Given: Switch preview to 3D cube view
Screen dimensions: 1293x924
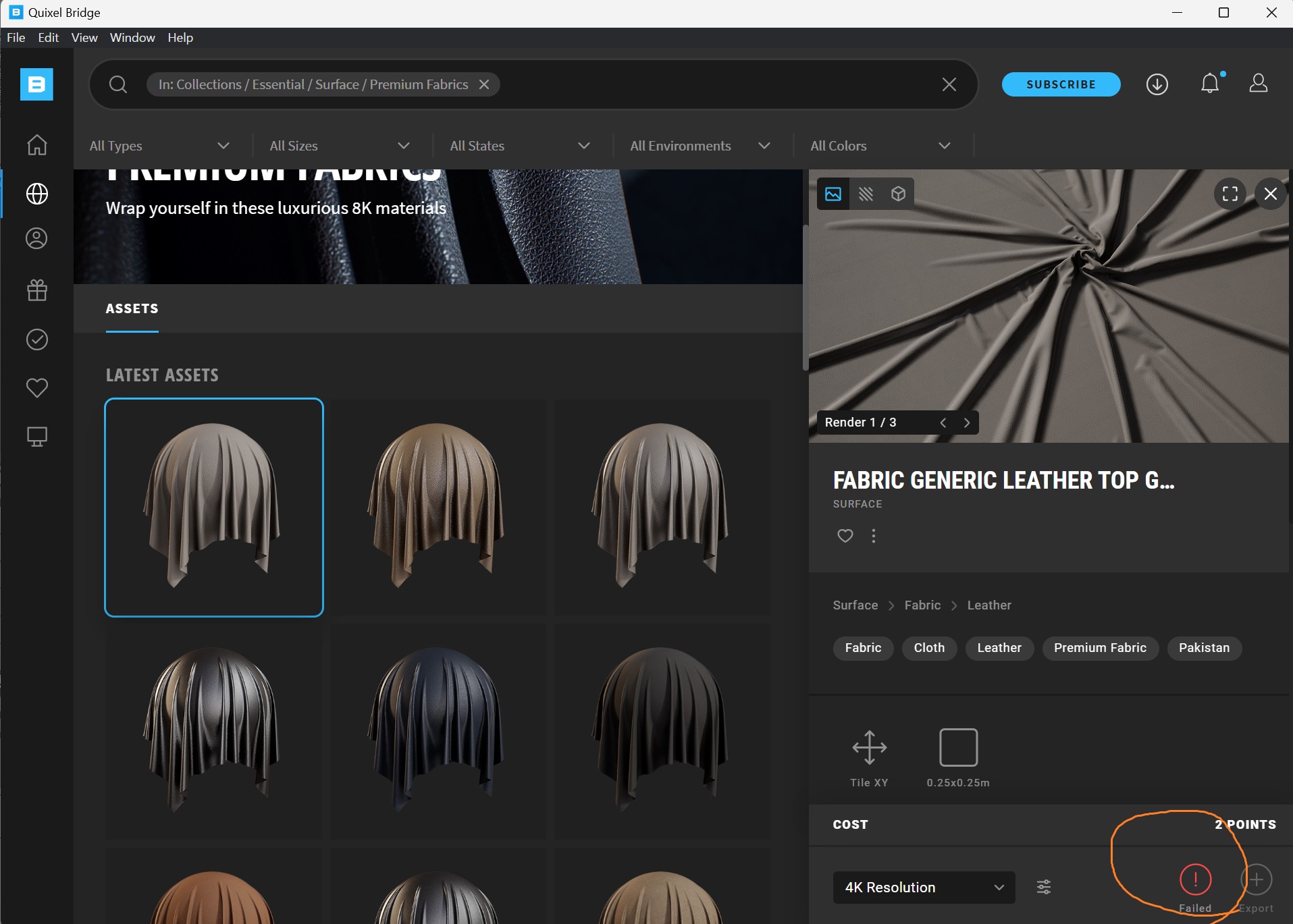Looking at the screenshot, I should point(898,194).
